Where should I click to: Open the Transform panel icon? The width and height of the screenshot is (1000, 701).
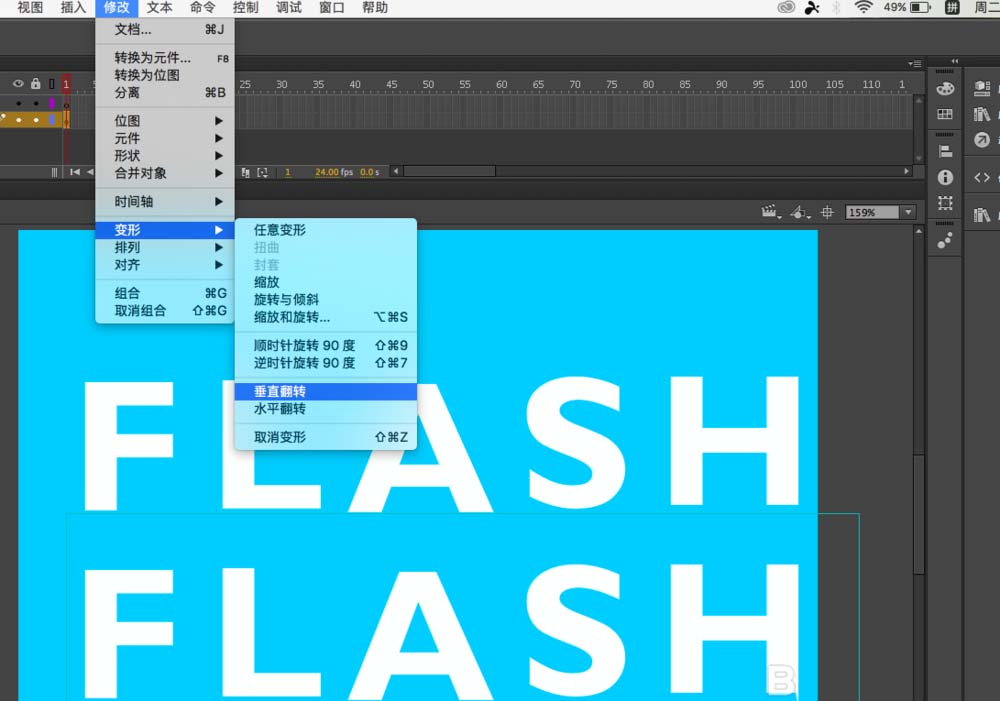[945, 203]
